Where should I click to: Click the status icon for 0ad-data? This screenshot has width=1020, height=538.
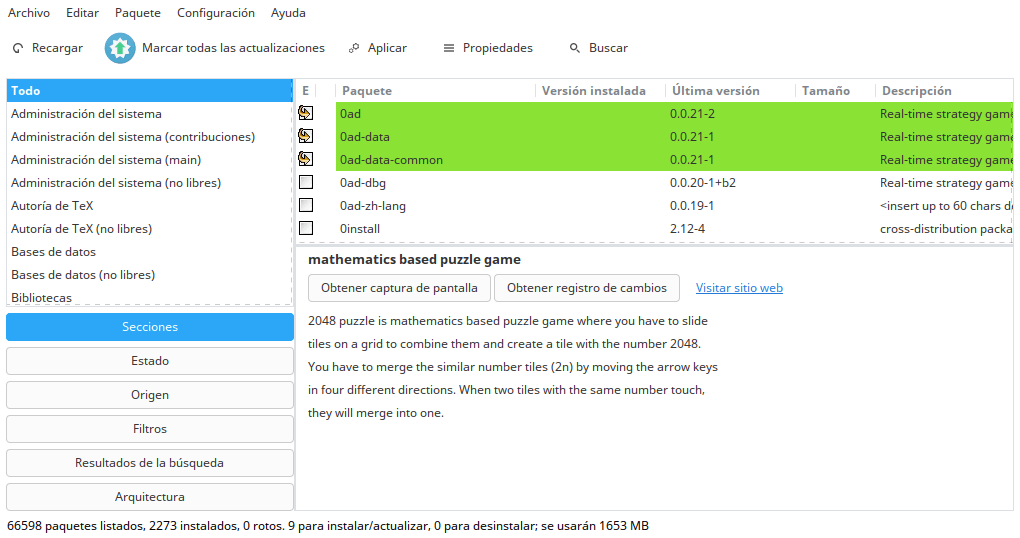pyautogui.click(x=306, y=136)
